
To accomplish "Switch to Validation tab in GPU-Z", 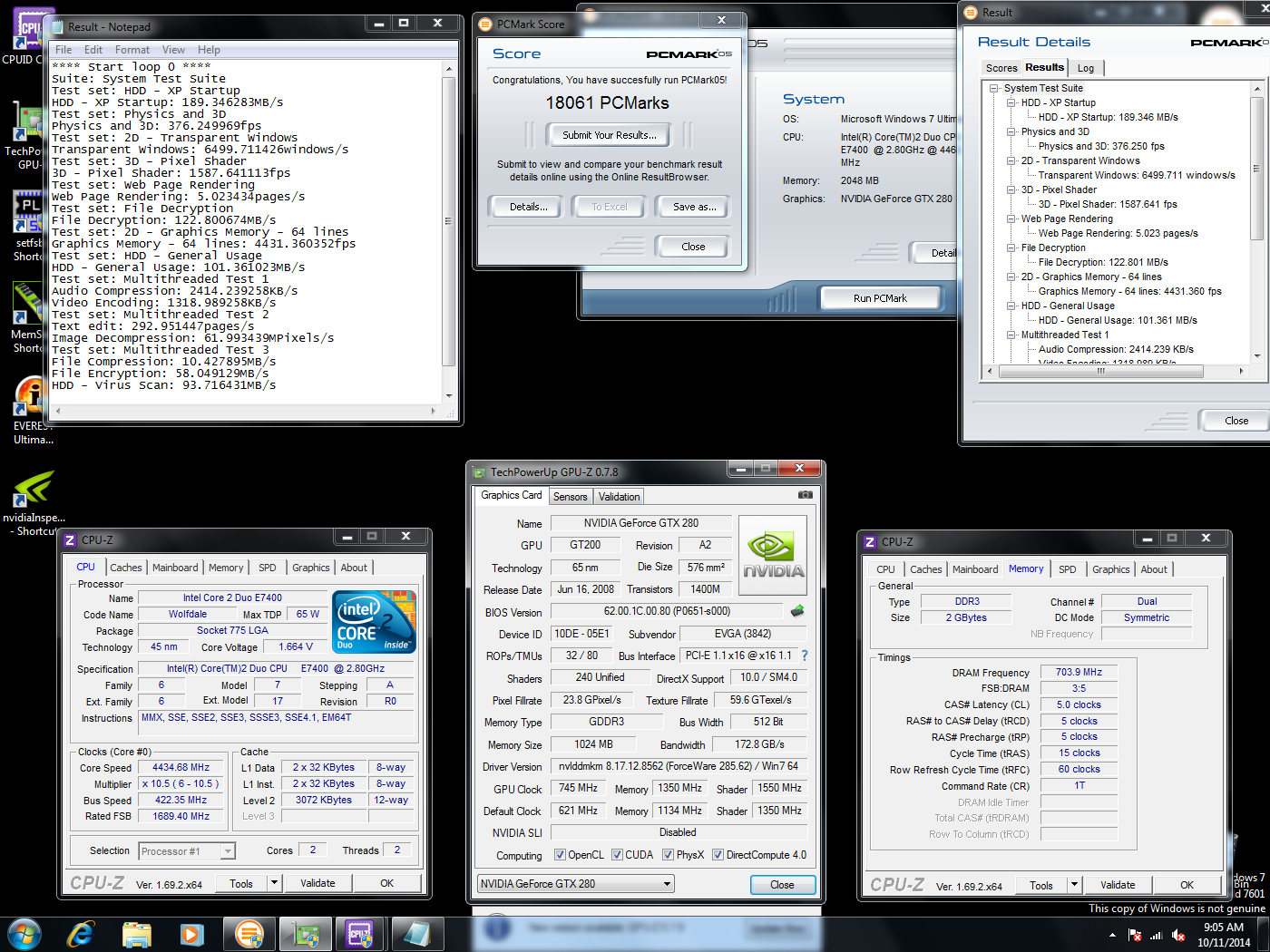I will pyautogui.click(x=620, y=496).
